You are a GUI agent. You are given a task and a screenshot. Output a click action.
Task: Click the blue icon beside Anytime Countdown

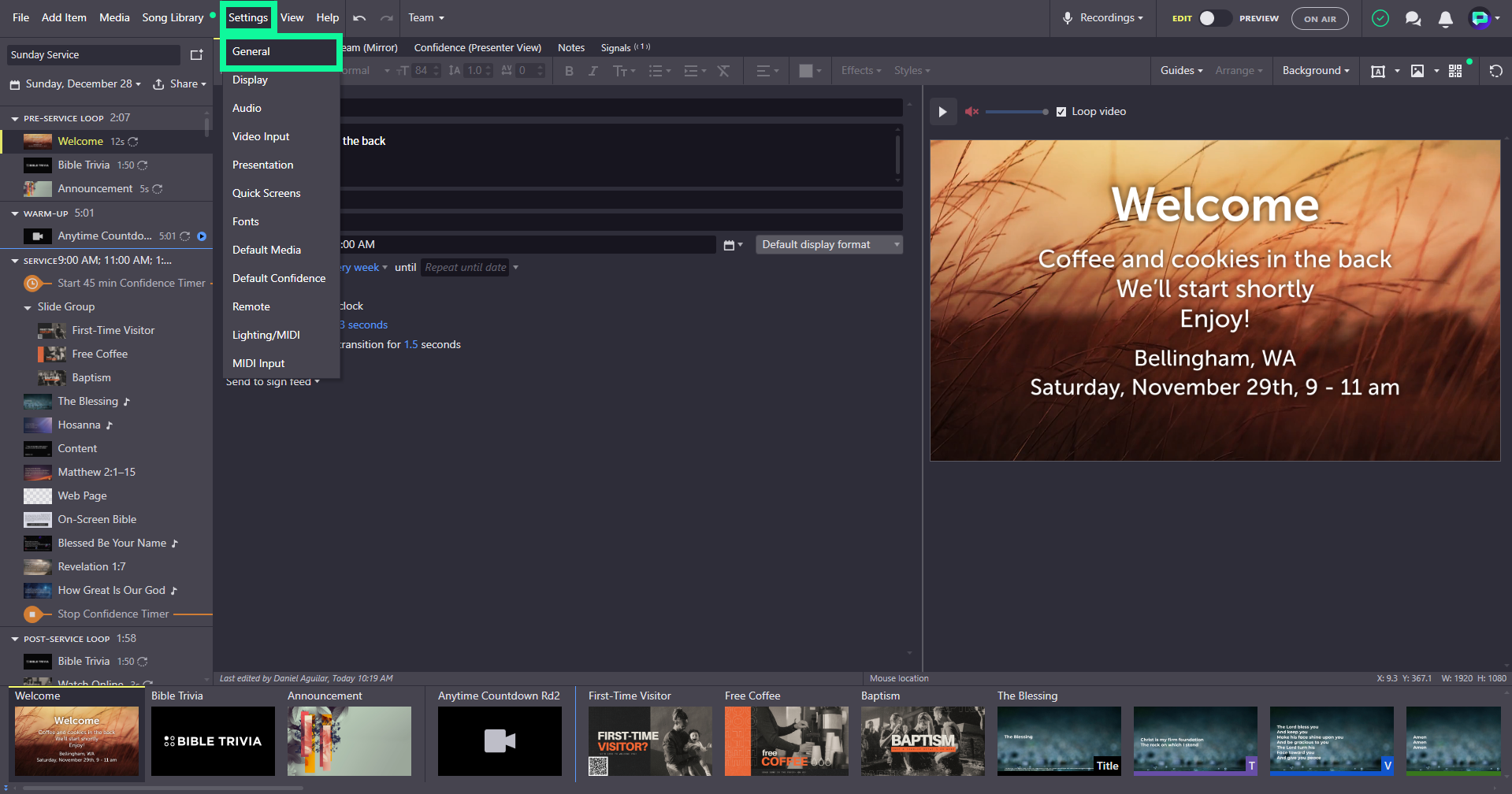tap(202, 236)
